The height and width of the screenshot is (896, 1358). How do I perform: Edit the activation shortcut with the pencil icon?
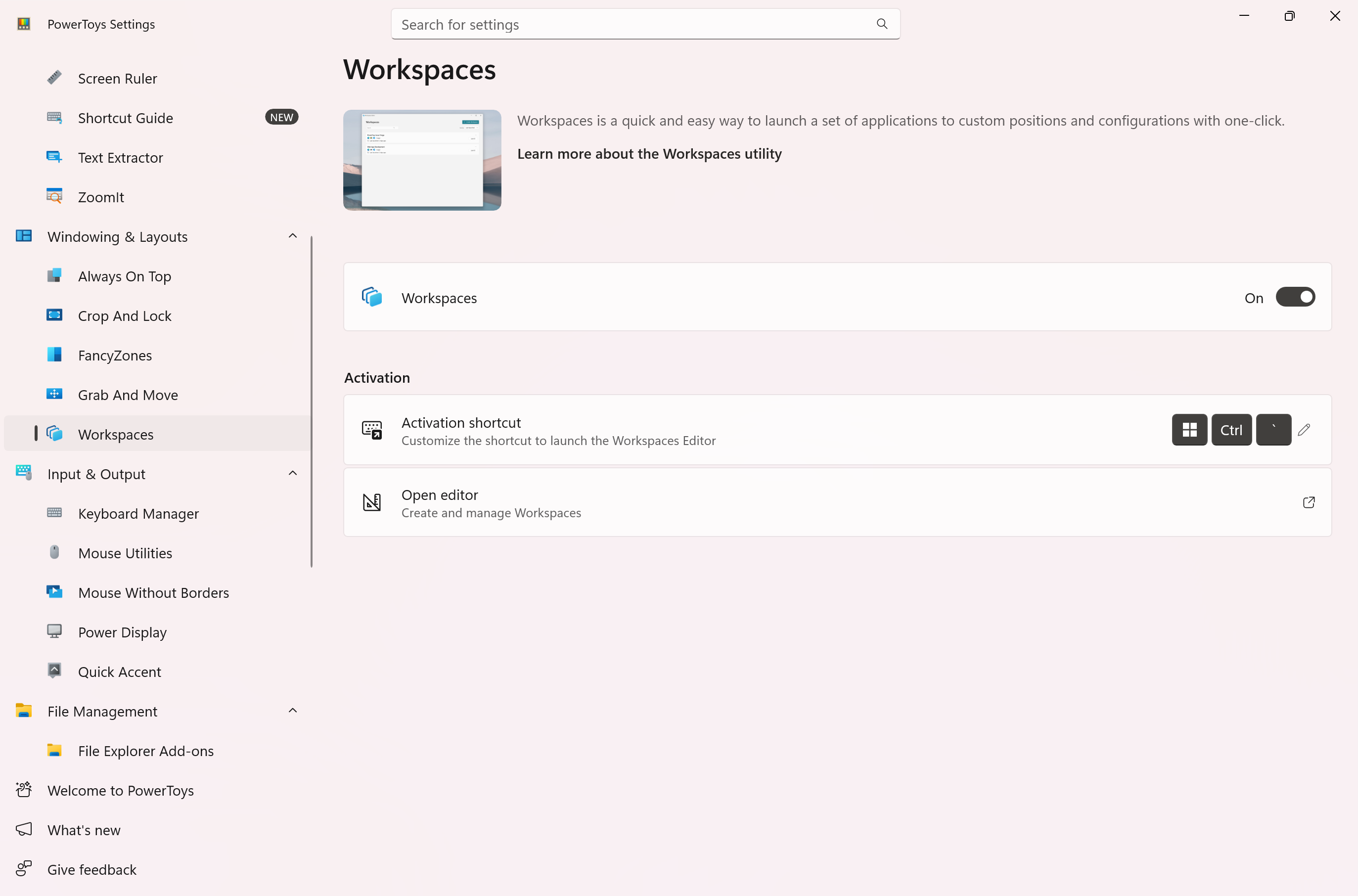coord(1304,430)
